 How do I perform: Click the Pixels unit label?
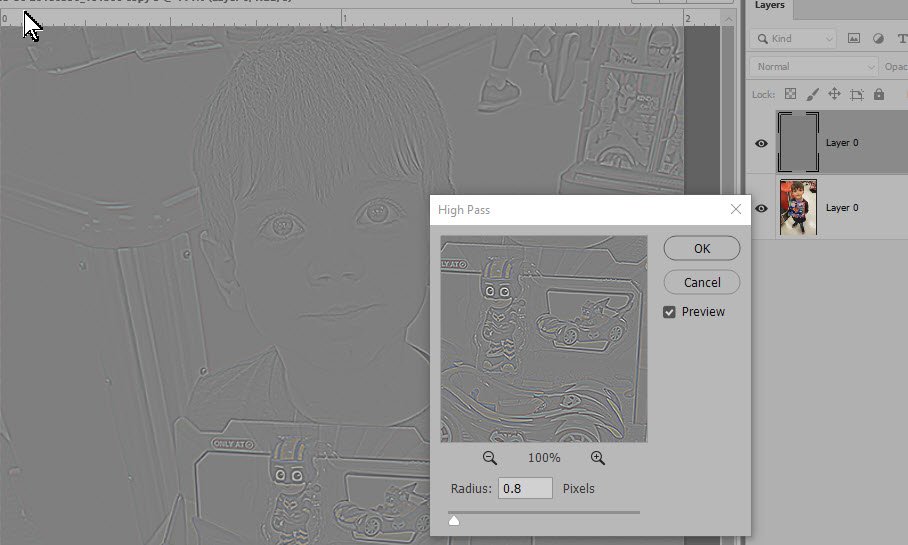pos(578,488)
